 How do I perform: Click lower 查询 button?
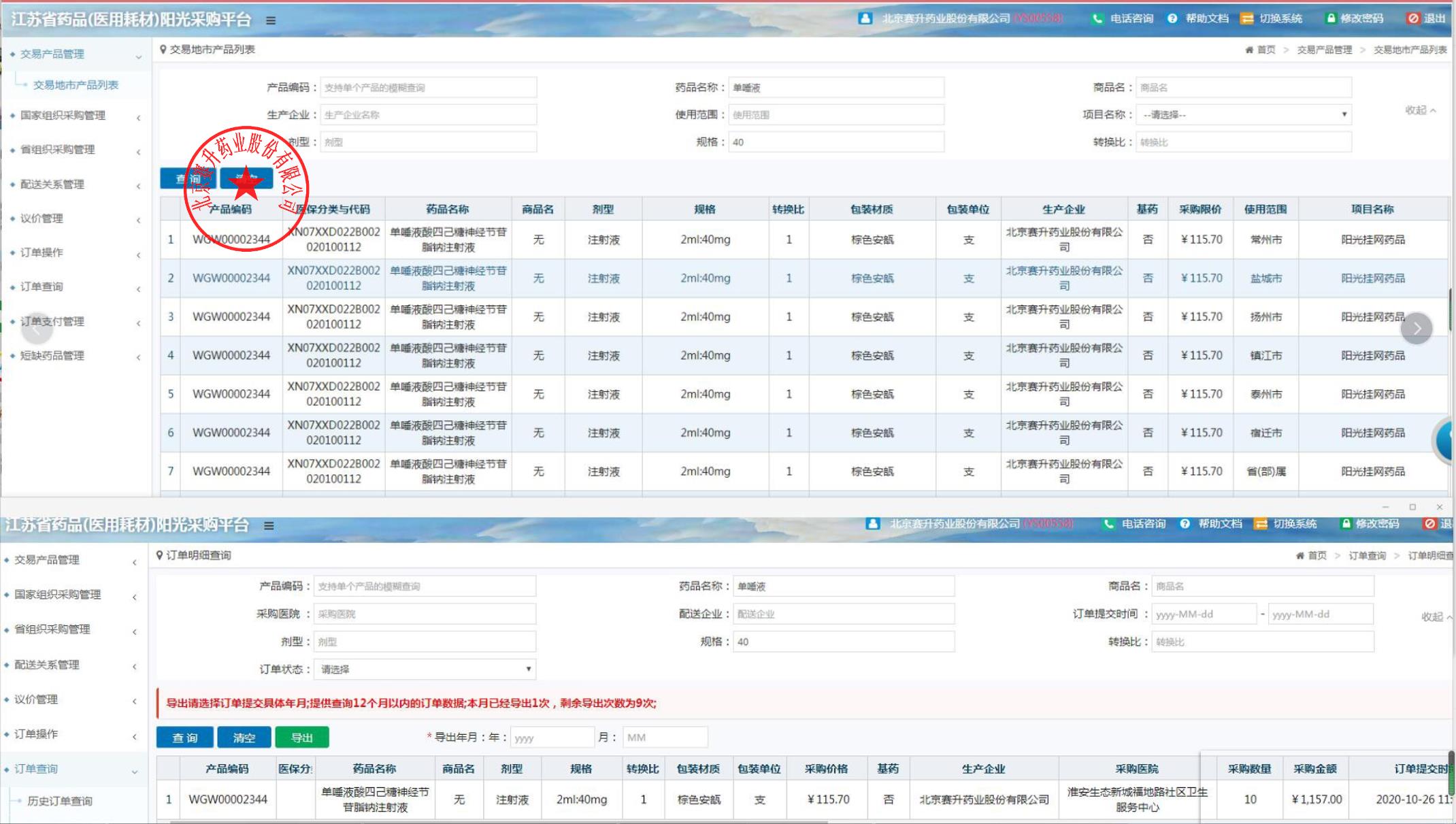(x=185, y=738)
